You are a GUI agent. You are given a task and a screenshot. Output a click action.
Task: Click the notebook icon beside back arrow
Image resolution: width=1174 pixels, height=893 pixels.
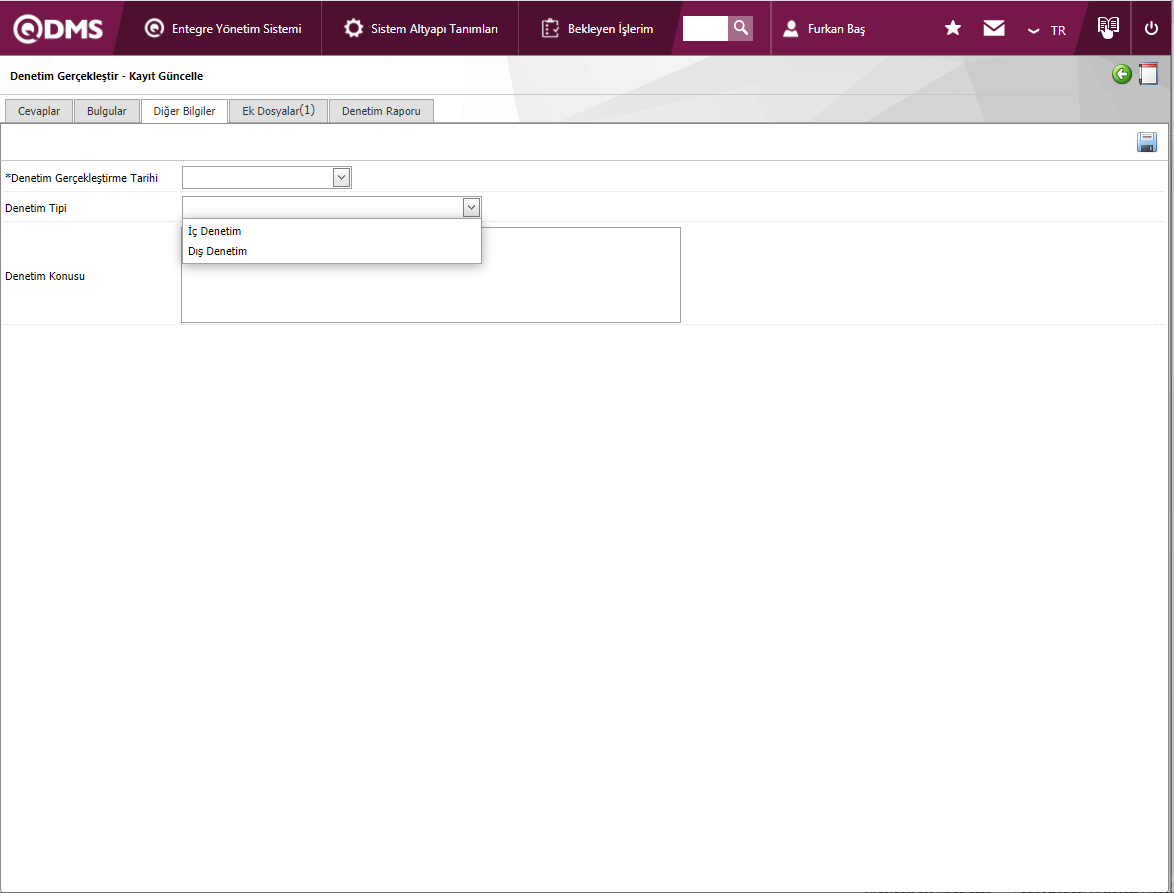click(x=1148, y=74)
